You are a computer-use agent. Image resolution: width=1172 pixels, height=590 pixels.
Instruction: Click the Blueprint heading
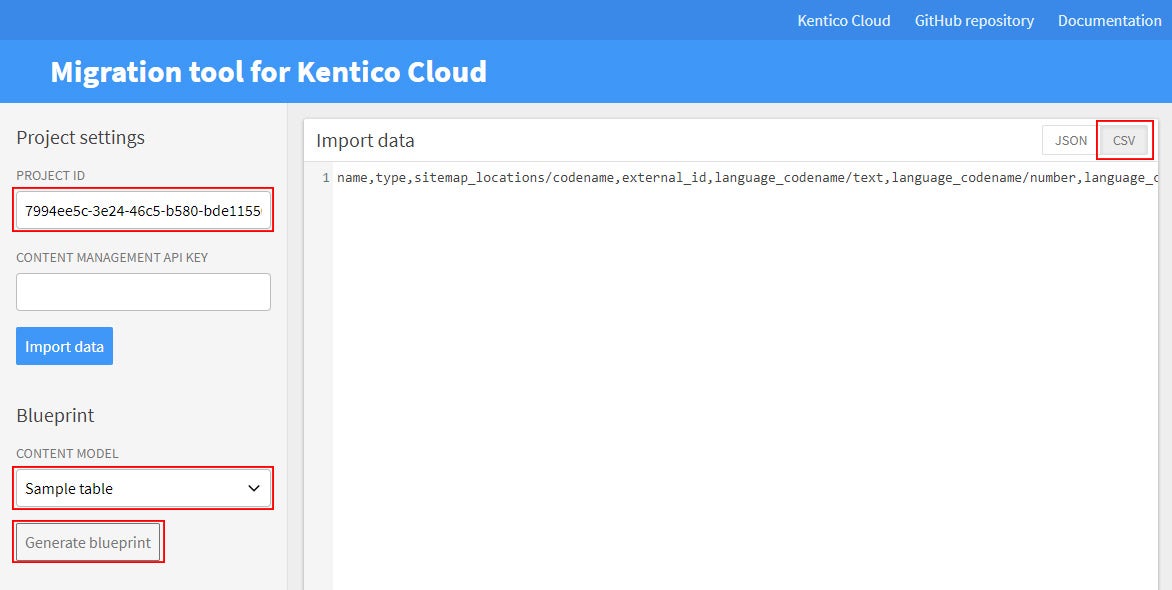pyautogui.click(x=55, y=415)
